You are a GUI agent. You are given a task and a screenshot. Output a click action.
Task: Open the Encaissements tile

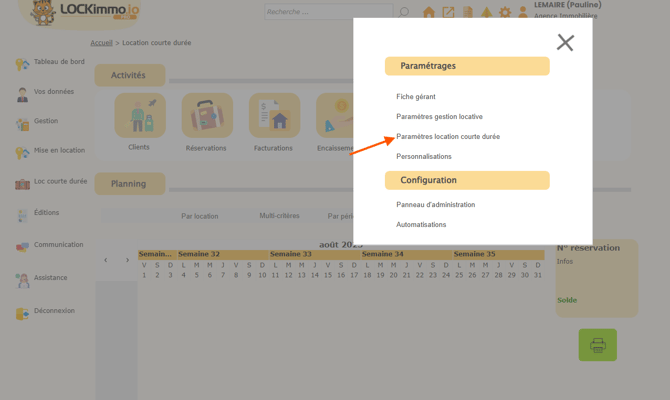(335, 115)
